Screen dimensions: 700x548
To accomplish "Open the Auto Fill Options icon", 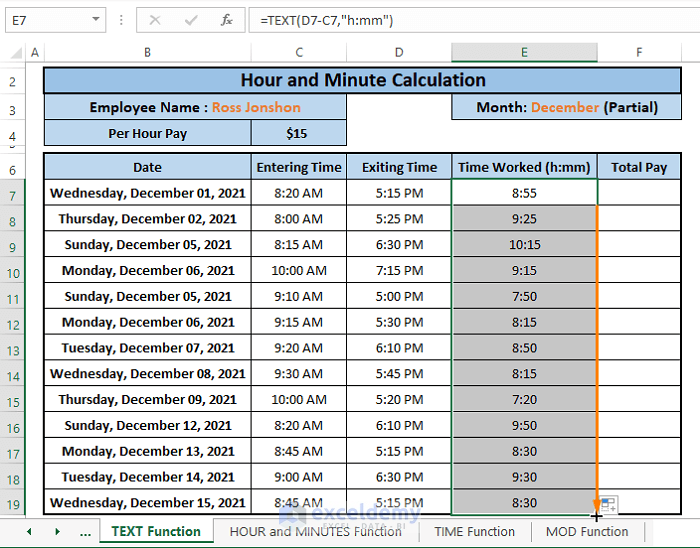I will coord(608,505).
